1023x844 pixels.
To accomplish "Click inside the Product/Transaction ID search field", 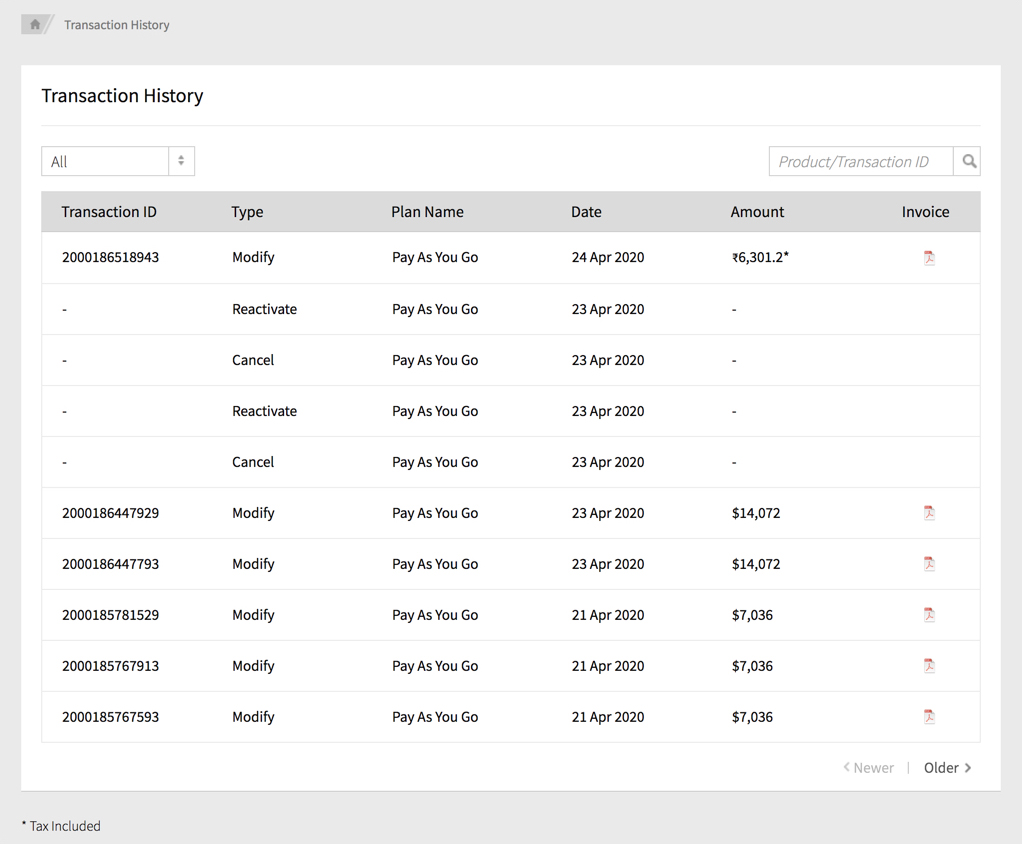I will pyautogui.click(x=860, y=160).
